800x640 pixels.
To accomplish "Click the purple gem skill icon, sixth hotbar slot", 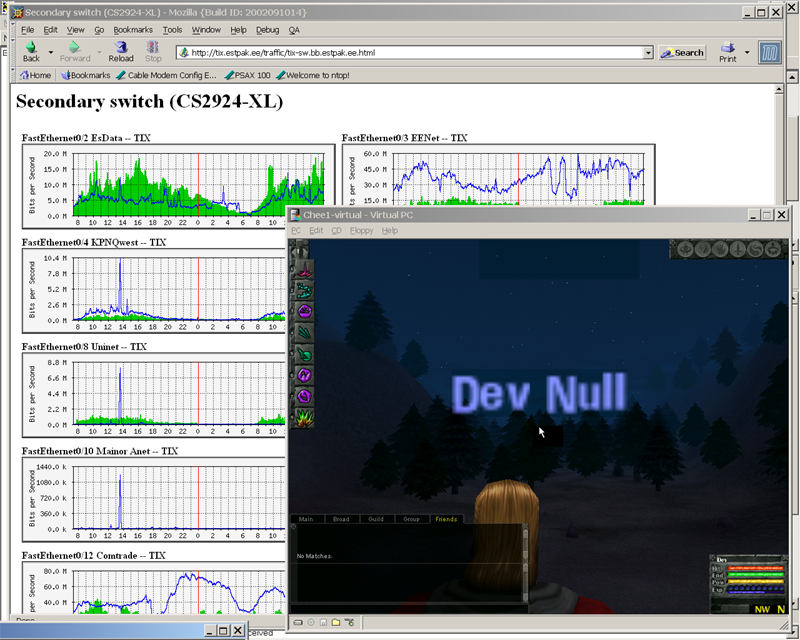I will [304, 375].
